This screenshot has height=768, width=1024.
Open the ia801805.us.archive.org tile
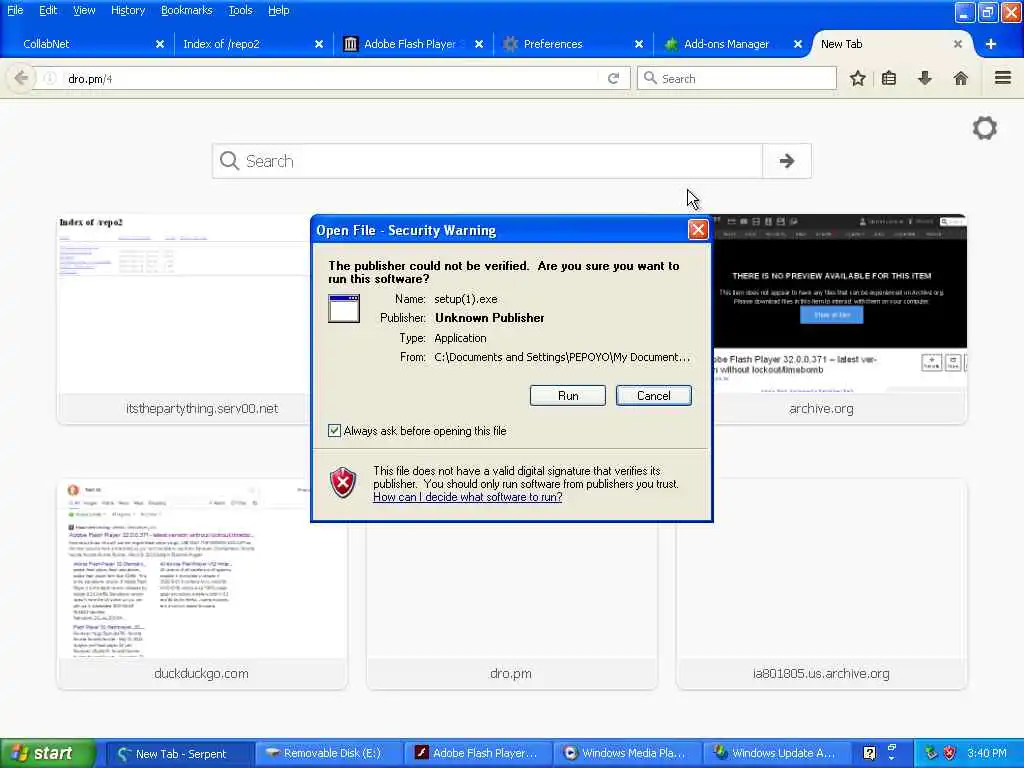(x=822, y=584)
